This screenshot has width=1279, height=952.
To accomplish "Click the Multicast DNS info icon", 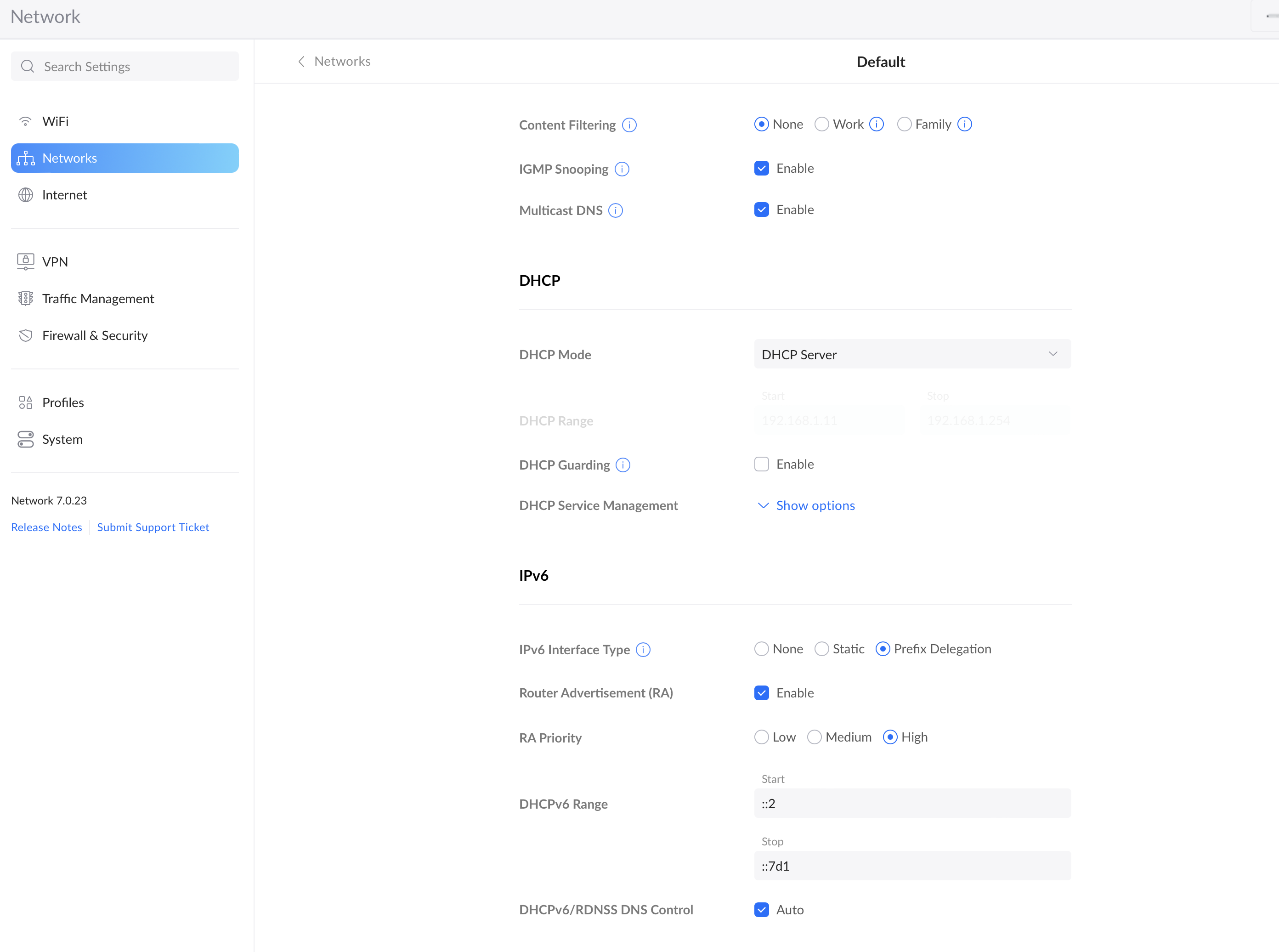I will click(615, 210).
